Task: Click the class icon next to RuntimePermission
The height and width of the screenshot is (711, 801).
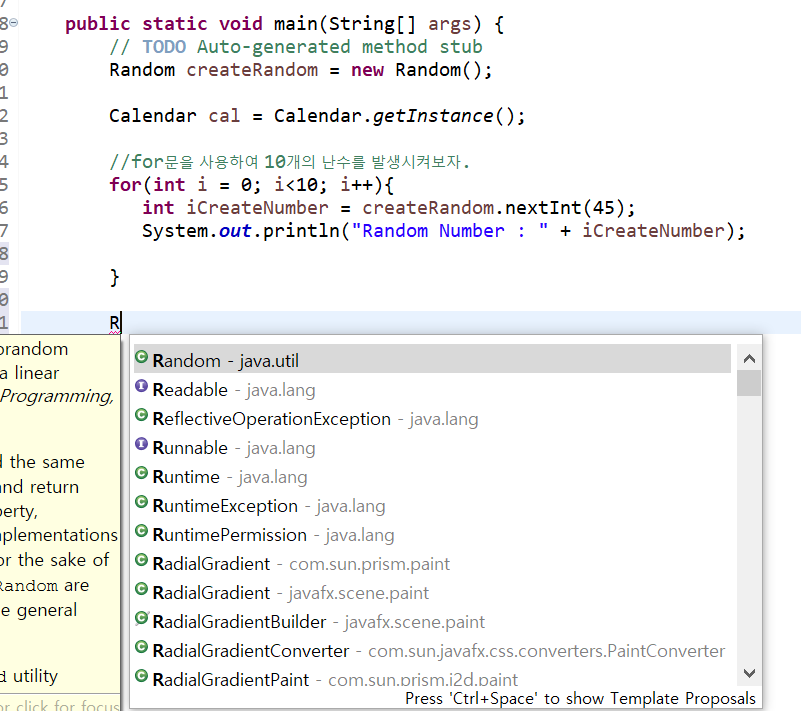Action: click(142, 534)
